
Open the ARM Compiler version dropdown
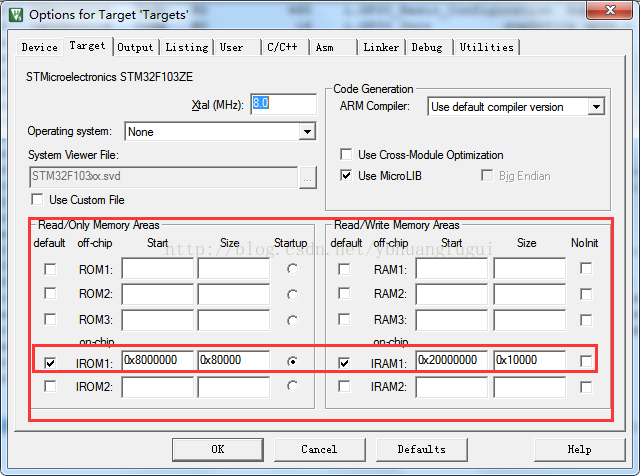[x=516, y=107]
